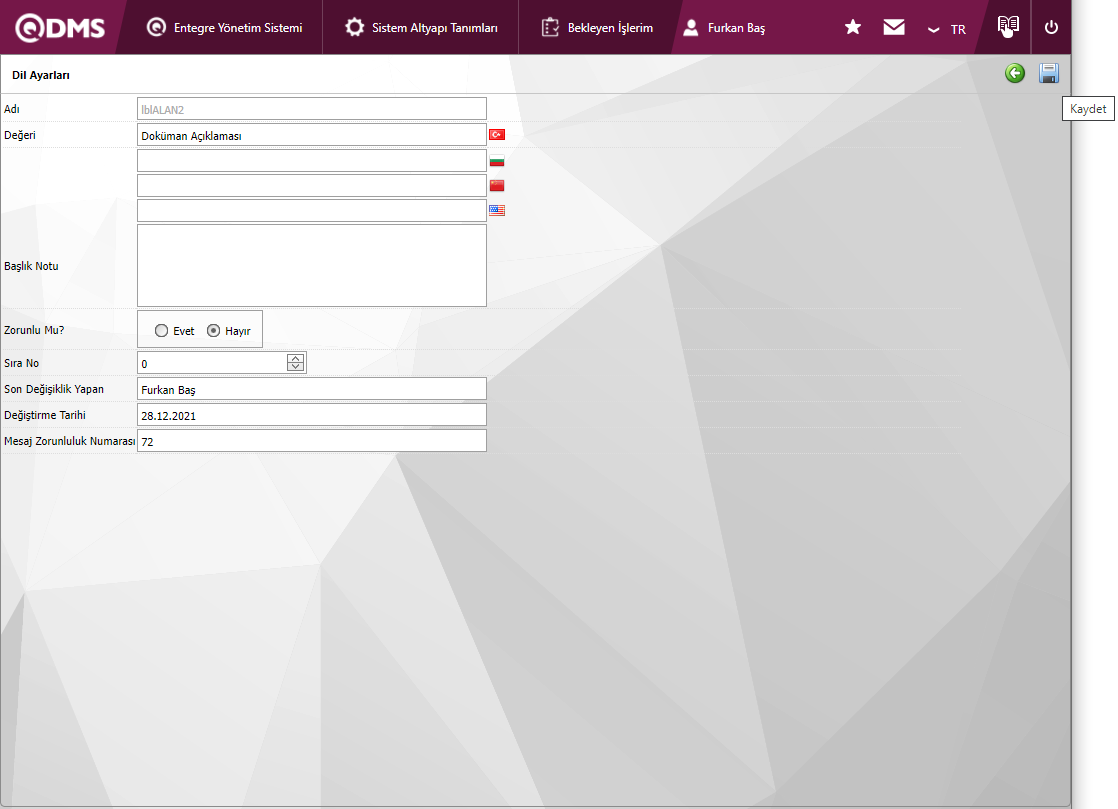Click the English language value field
The width and height of the screenshot is (1118, 809).
click(x=312, y=210)
